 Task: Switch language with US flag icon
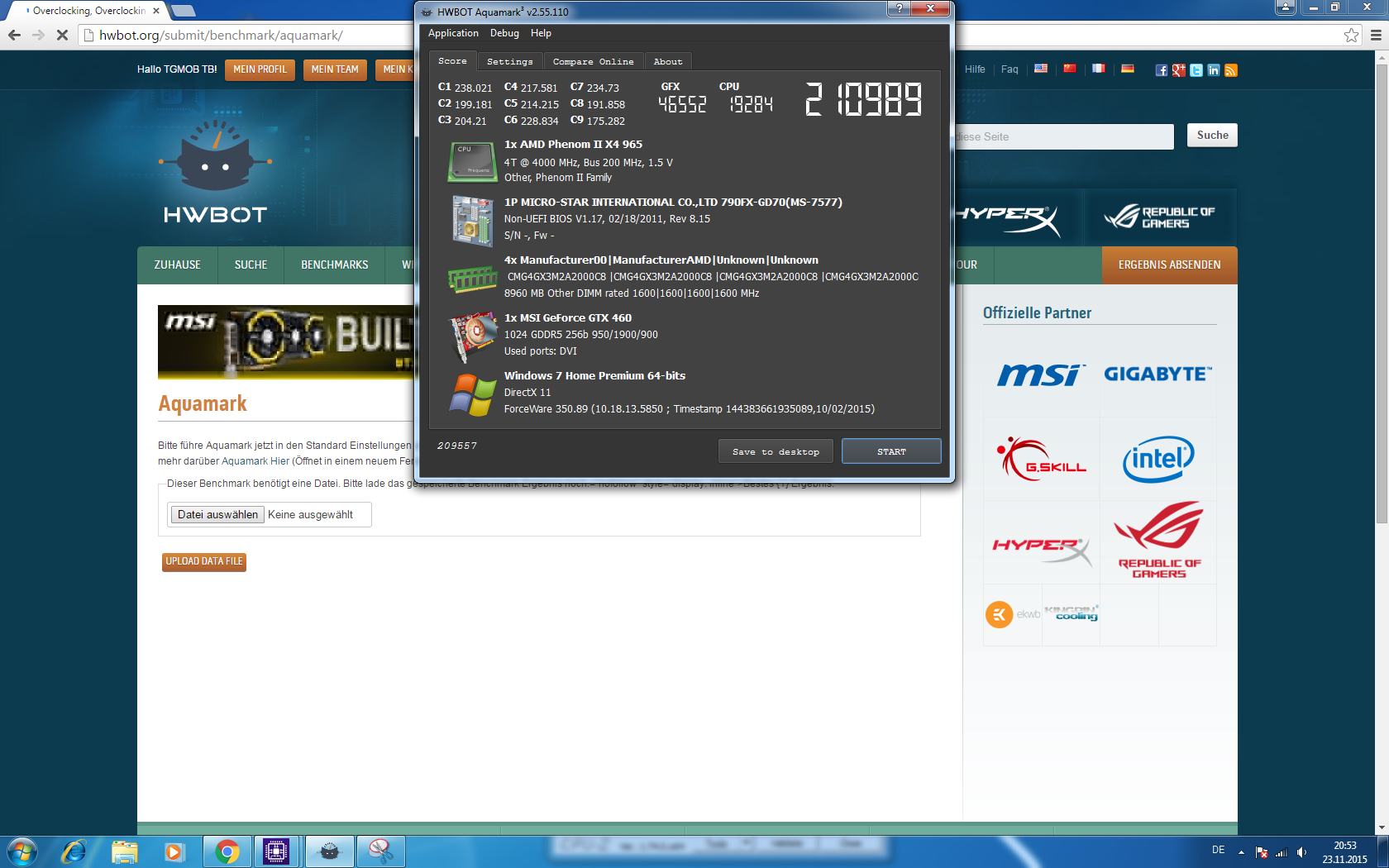1041,69
